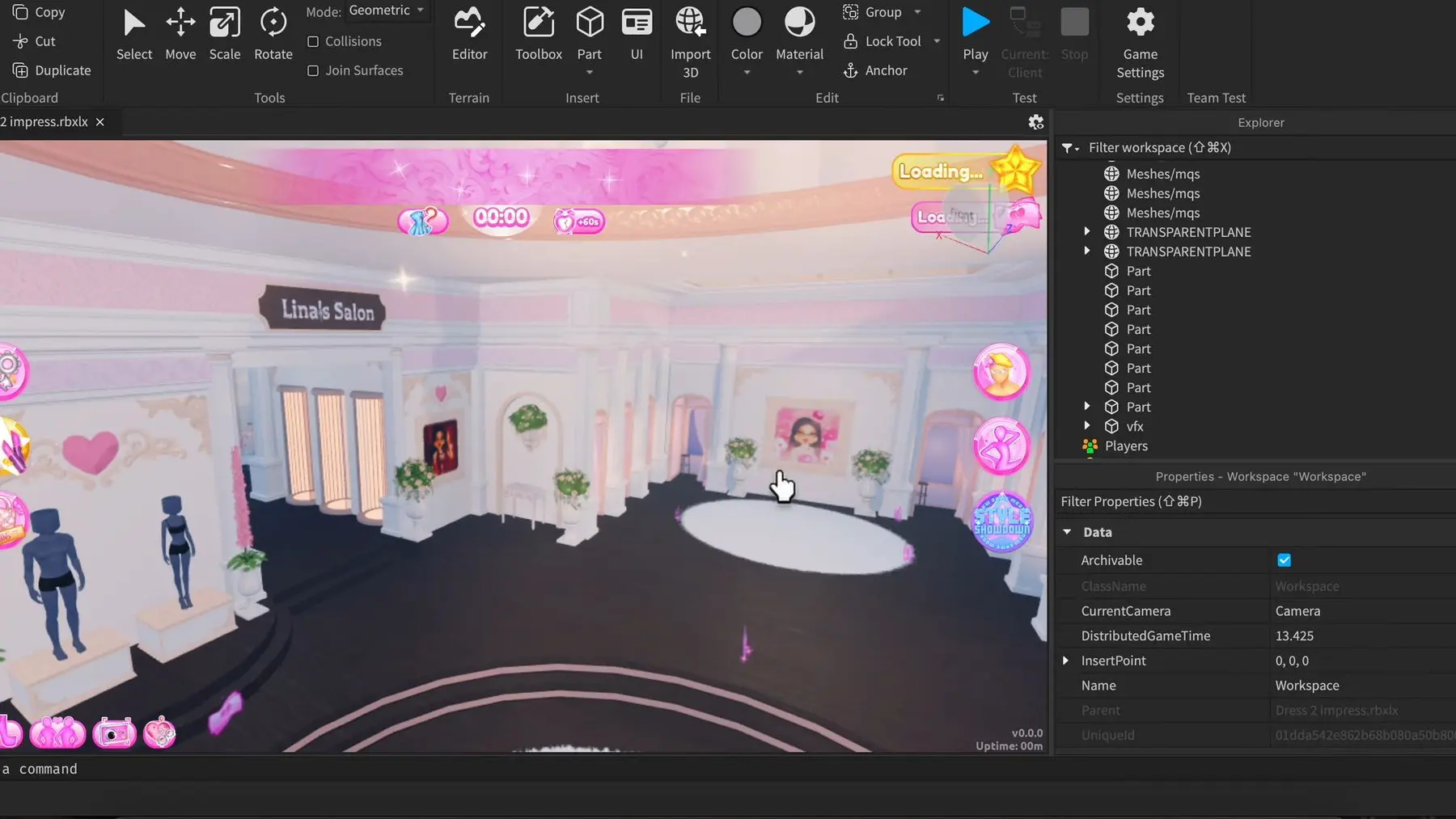The height and width of the screenshot is (819, 1456).
Task: Pick the Rotate tool
Action: [273, 35]
